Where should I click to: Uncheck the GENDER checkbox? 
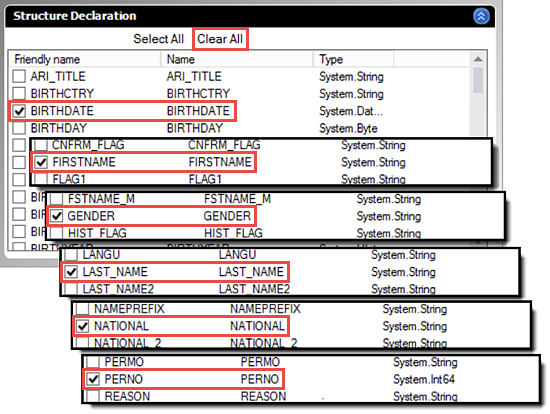click(56, 216)
